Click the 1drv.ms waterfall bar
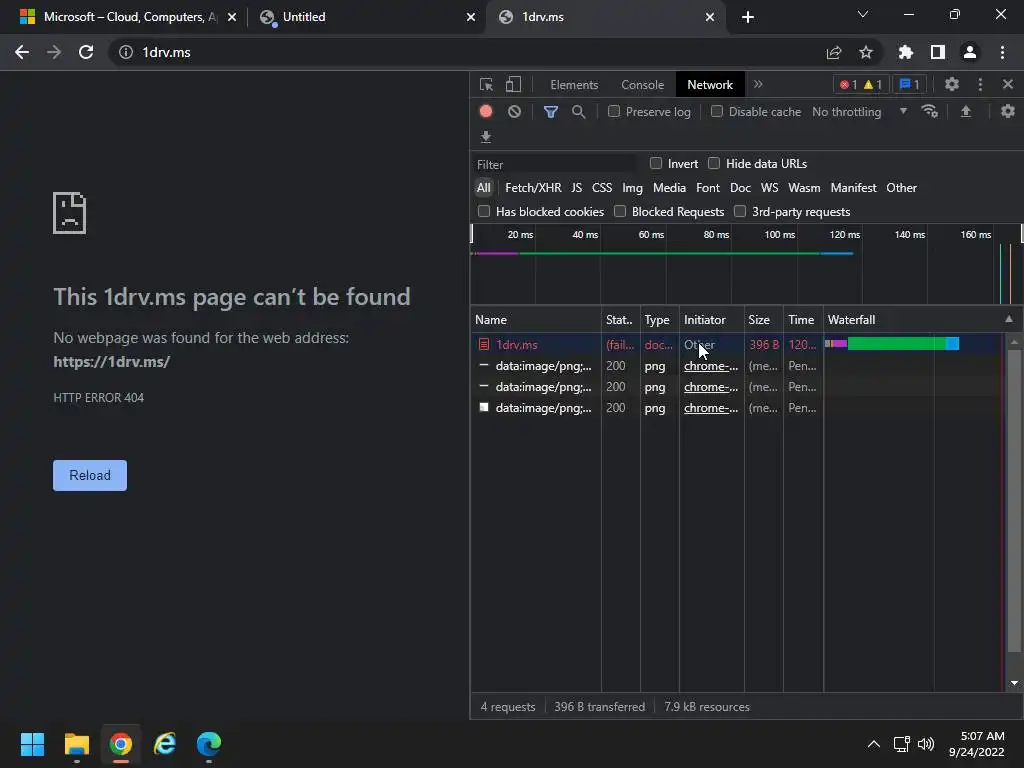 pyautogui.click(x=892, y=344)
